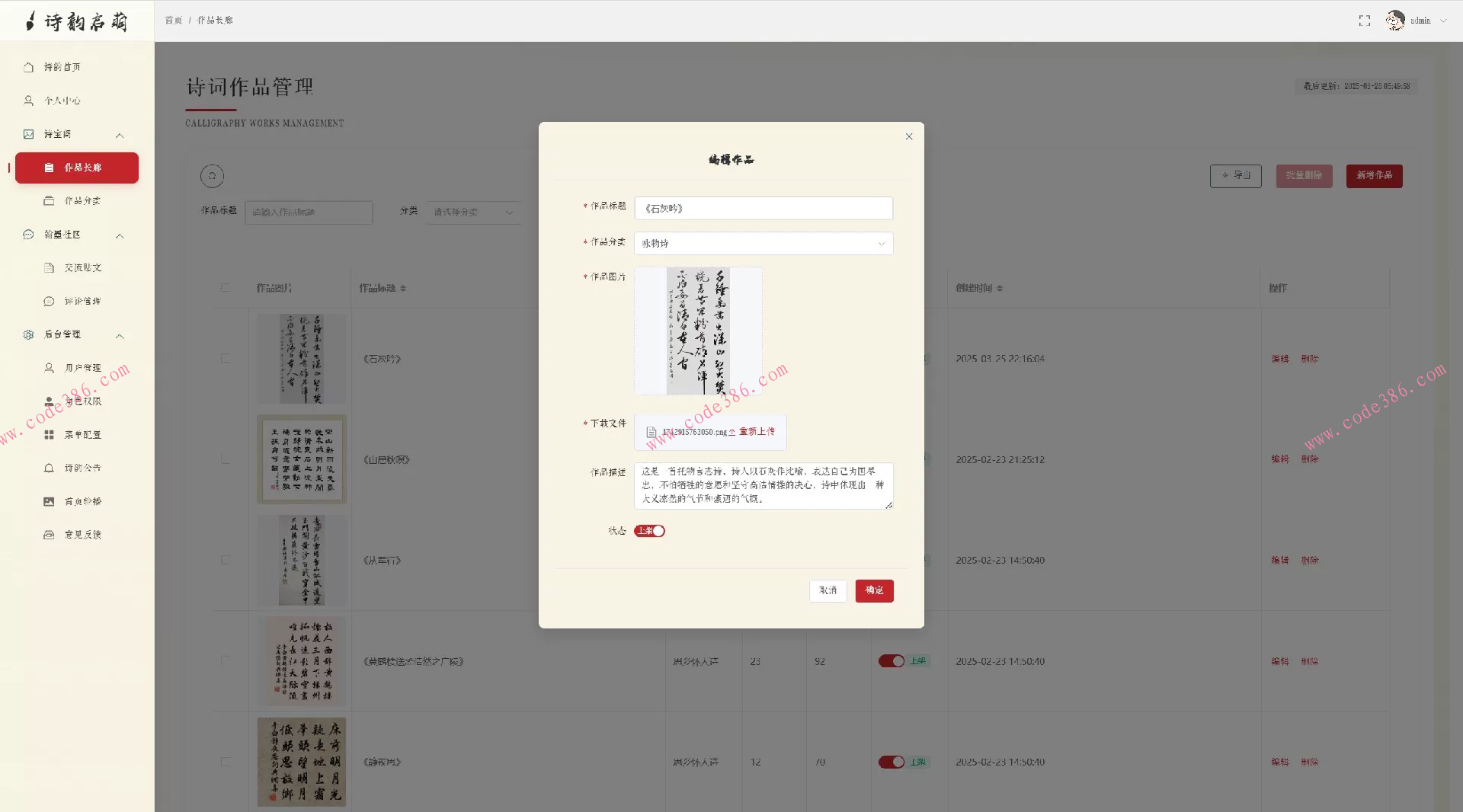
Task: Toggle the 上架 status switch in edit dialog
Action: pos(650,531)
